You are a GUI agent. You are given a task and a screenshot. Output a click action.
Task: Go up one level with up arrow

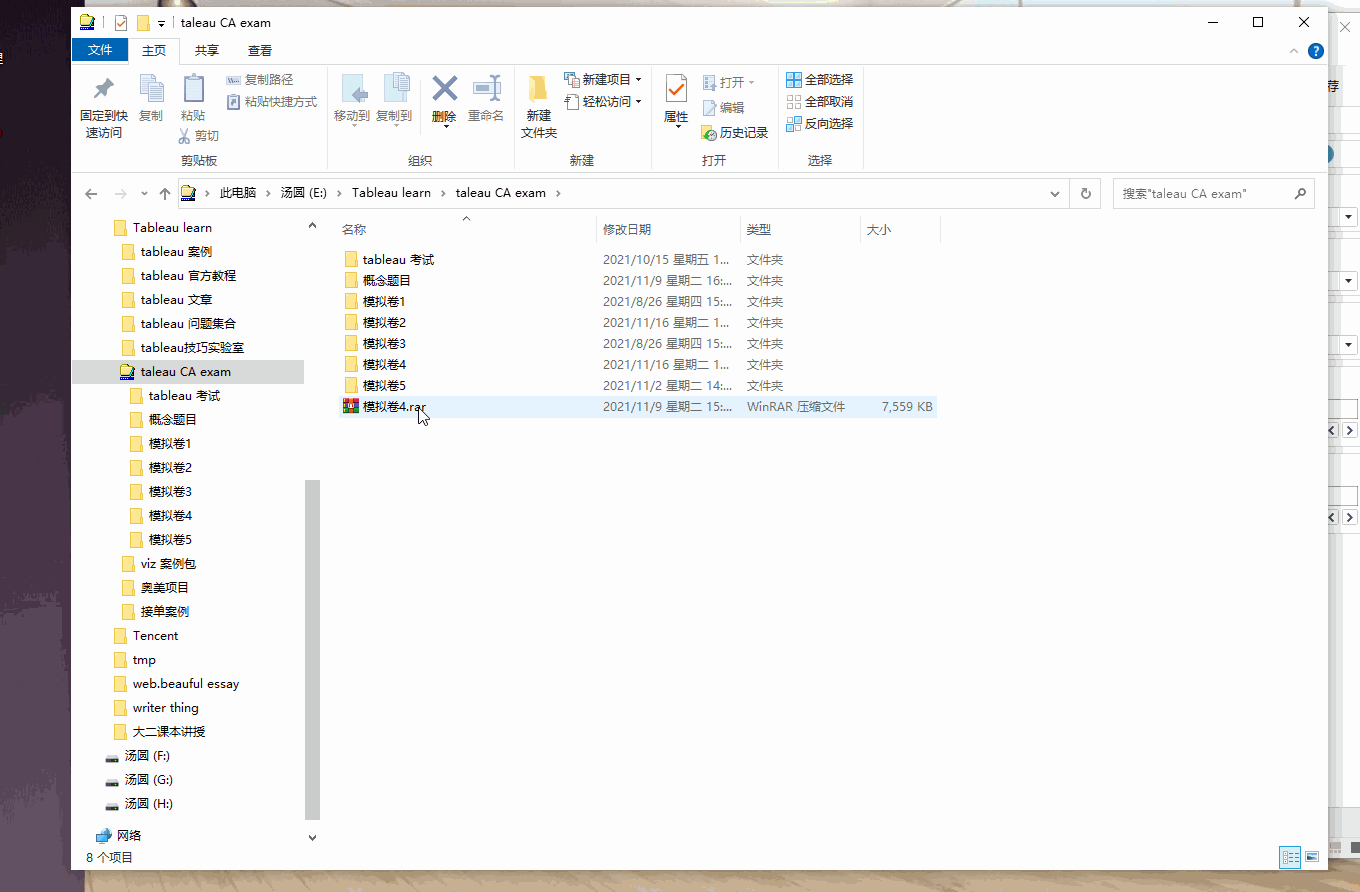165,194
